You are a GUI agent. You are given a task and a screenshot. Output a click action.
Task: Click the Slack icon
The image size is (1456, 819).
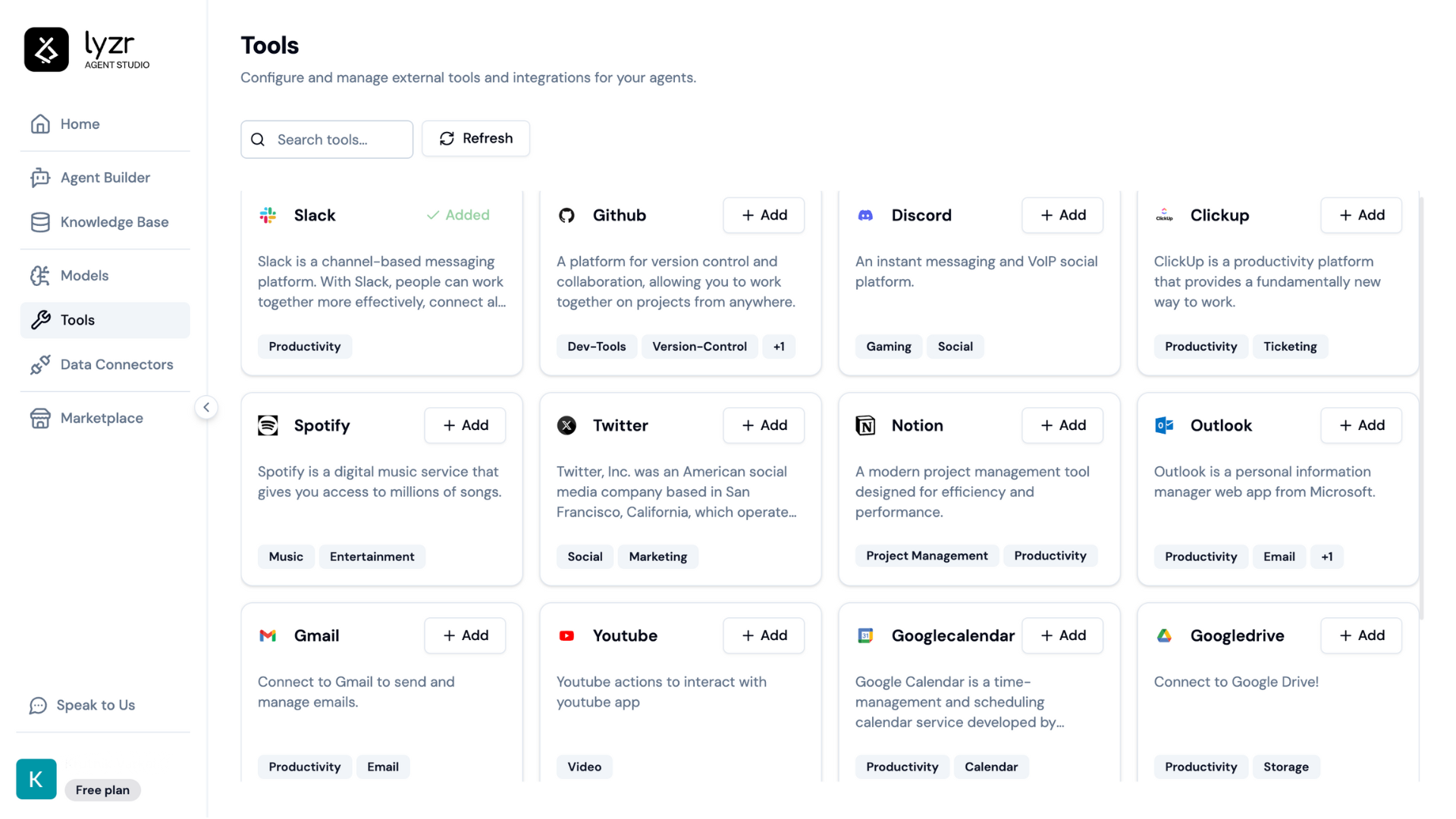[268, 215]
